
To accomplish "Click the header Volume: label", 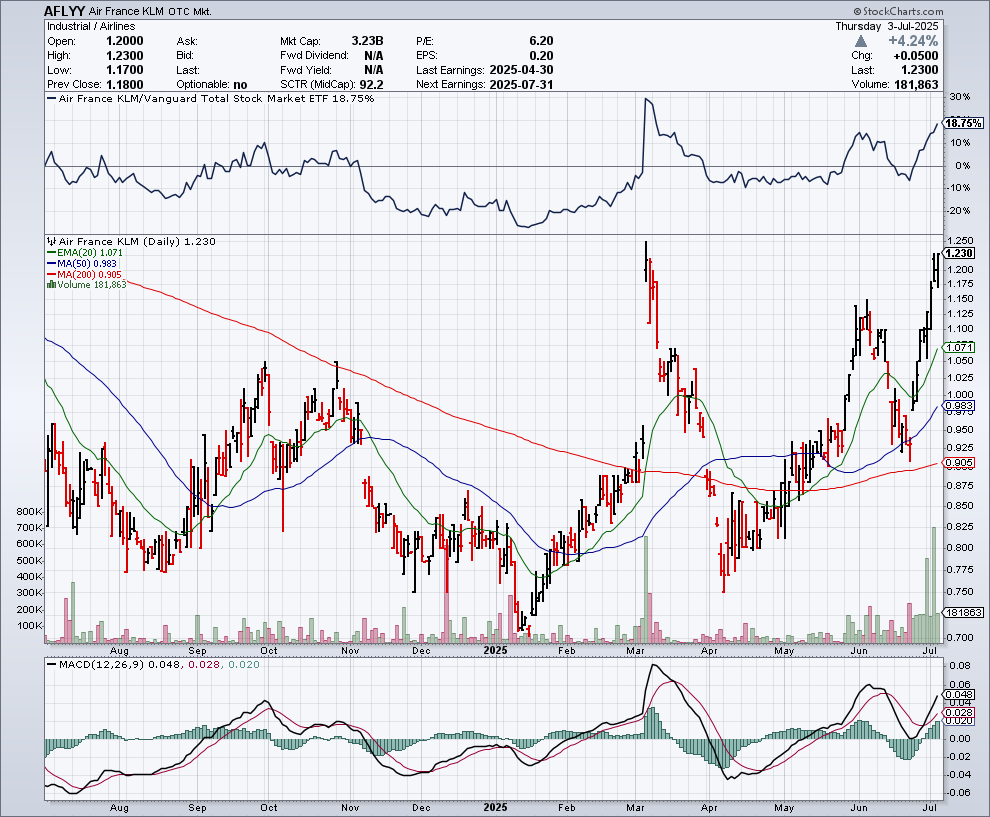I will click(x=870, y=85).
